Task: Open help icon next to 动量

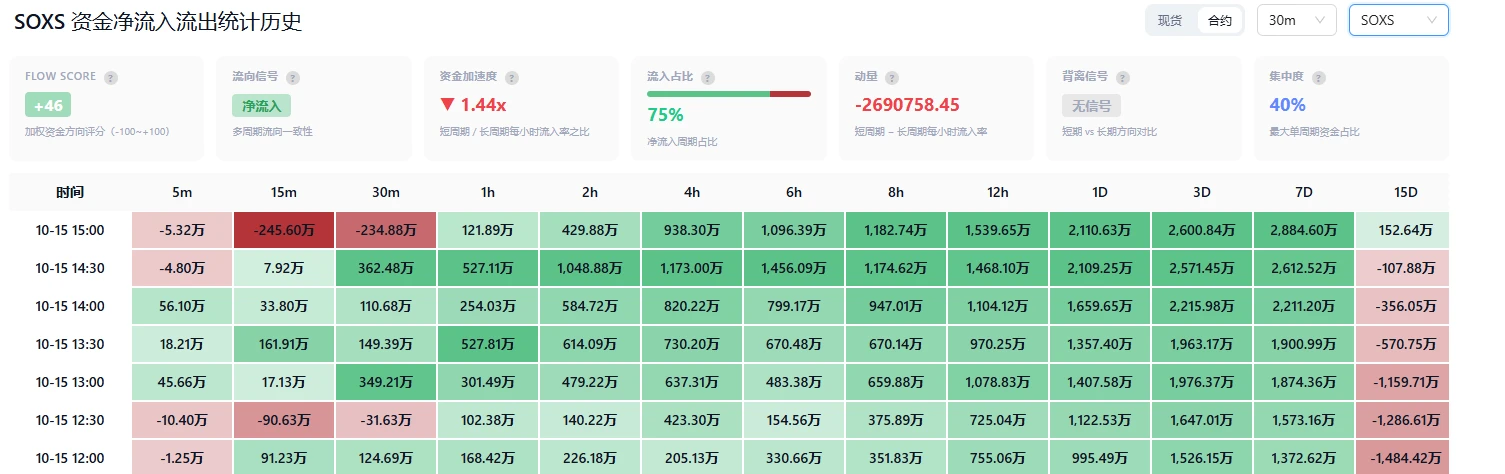Action: pos(892,77)
